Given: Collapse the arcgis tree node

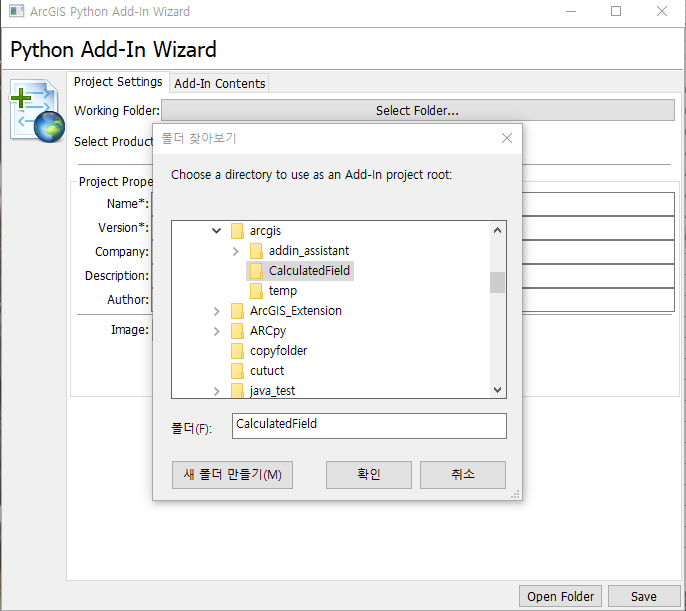Looking at the screenshot, I should tap(216, 230).
